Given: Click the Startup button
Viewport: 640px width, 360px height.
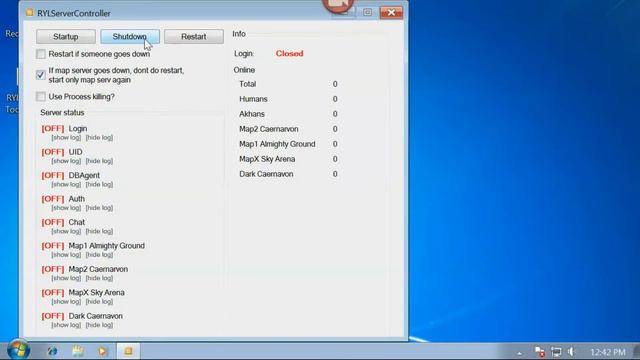Looking at the screenshot, I should point(66,37).
